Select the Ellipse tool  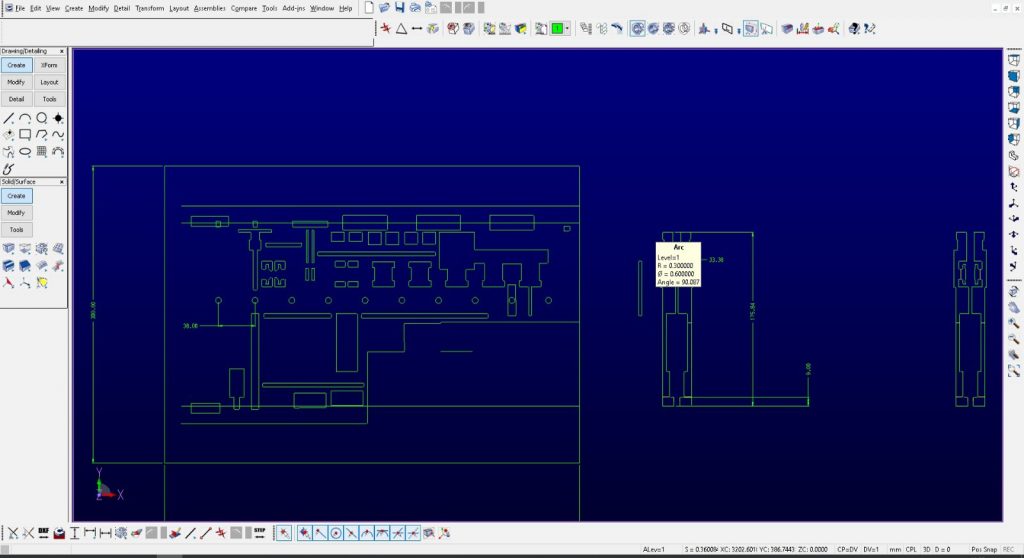(25, 152)
